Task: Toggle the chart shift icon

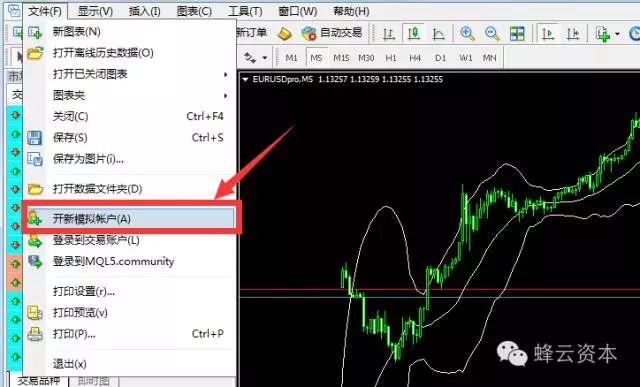Action: [x=573, y=33]
